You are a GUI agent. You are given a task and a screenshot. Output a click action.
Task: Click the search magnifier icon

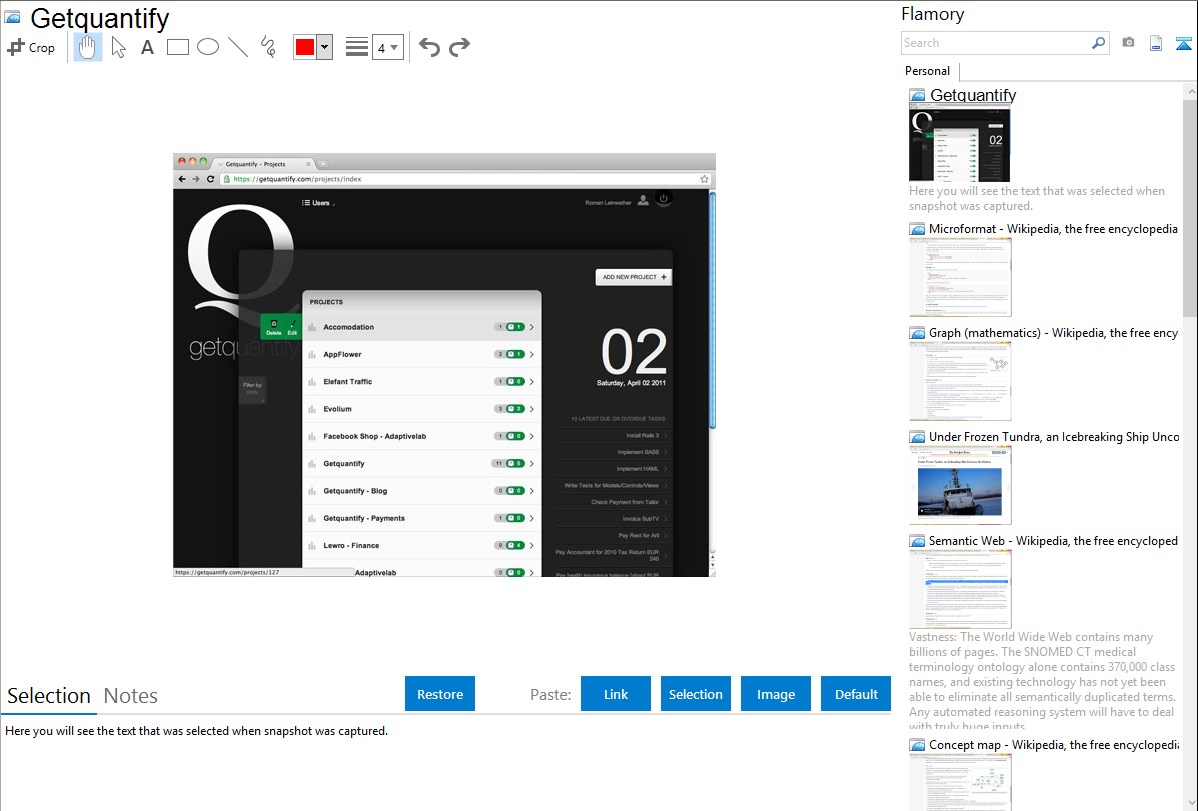click(x=1099, y=43)
